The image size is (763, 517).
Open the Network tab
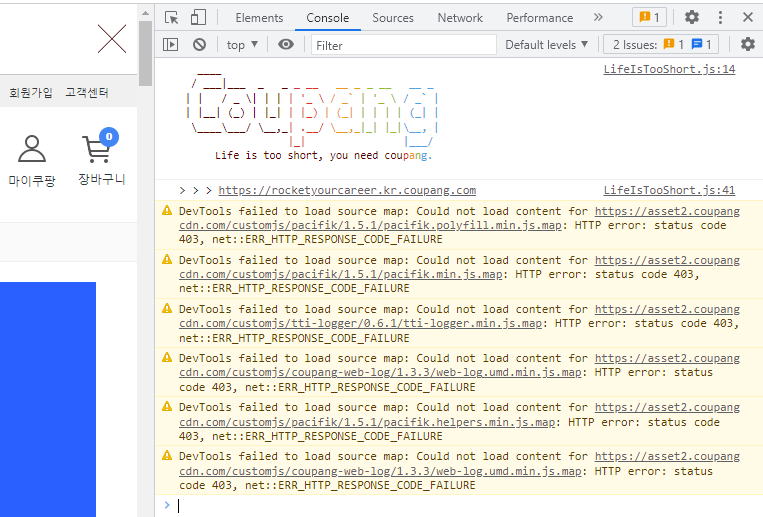coord(460,18)
